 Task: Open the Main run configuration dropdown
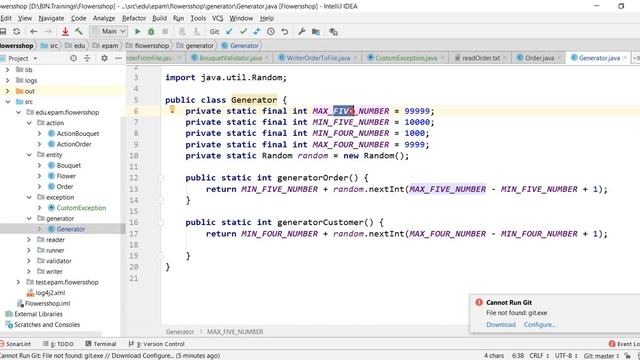tap(109, 31)
